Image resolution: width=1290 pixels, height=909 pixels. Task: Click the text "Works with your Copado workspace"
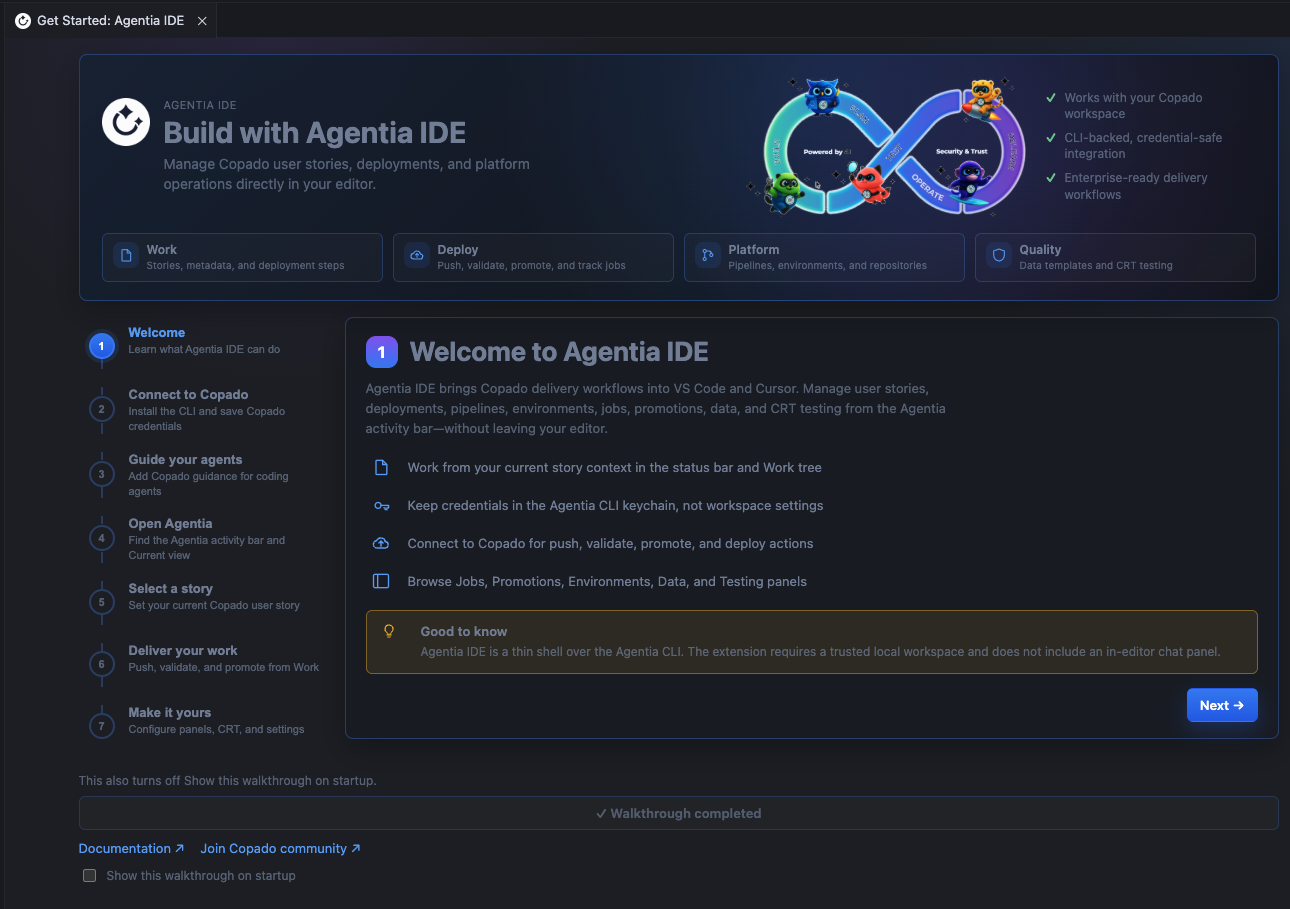coord(1133,106)
